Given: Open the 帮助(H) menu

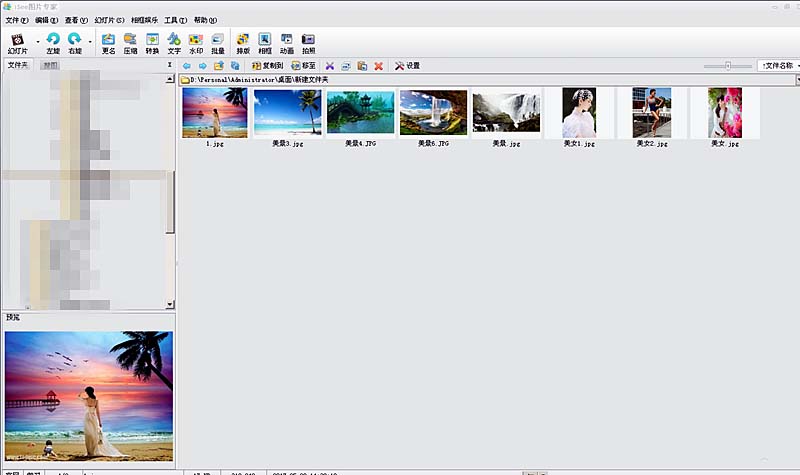Looking at the screenshot, I should pyautogui.click(x=205, y=20).
